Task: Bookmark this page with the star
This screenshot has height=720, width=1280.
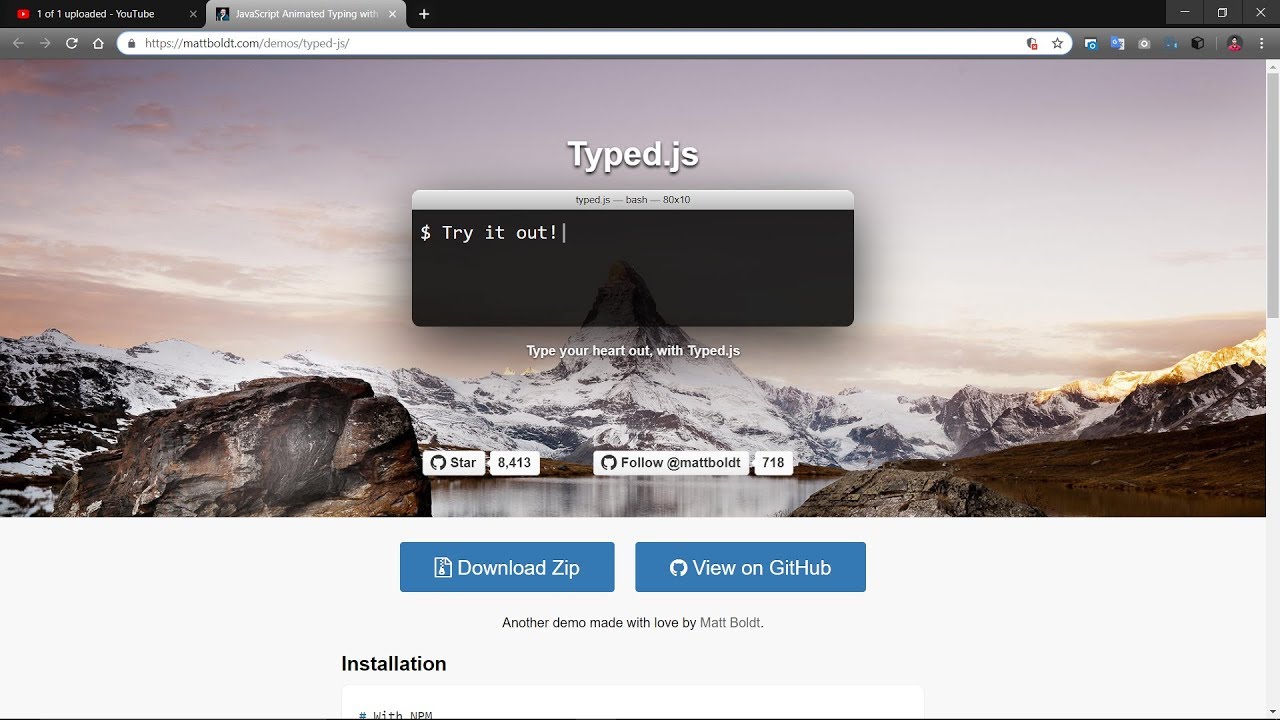Action: 1057,43
